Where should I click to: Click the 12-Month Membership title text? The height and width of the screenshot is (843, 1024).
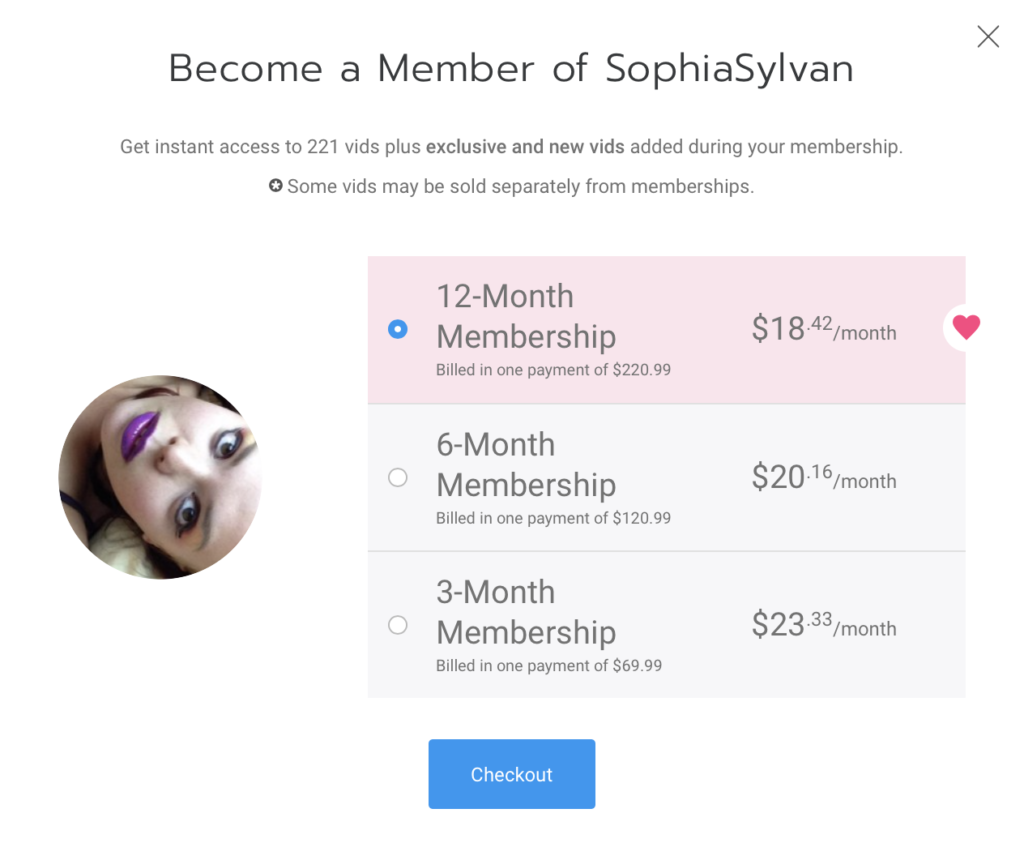click(x=526, y=316)
